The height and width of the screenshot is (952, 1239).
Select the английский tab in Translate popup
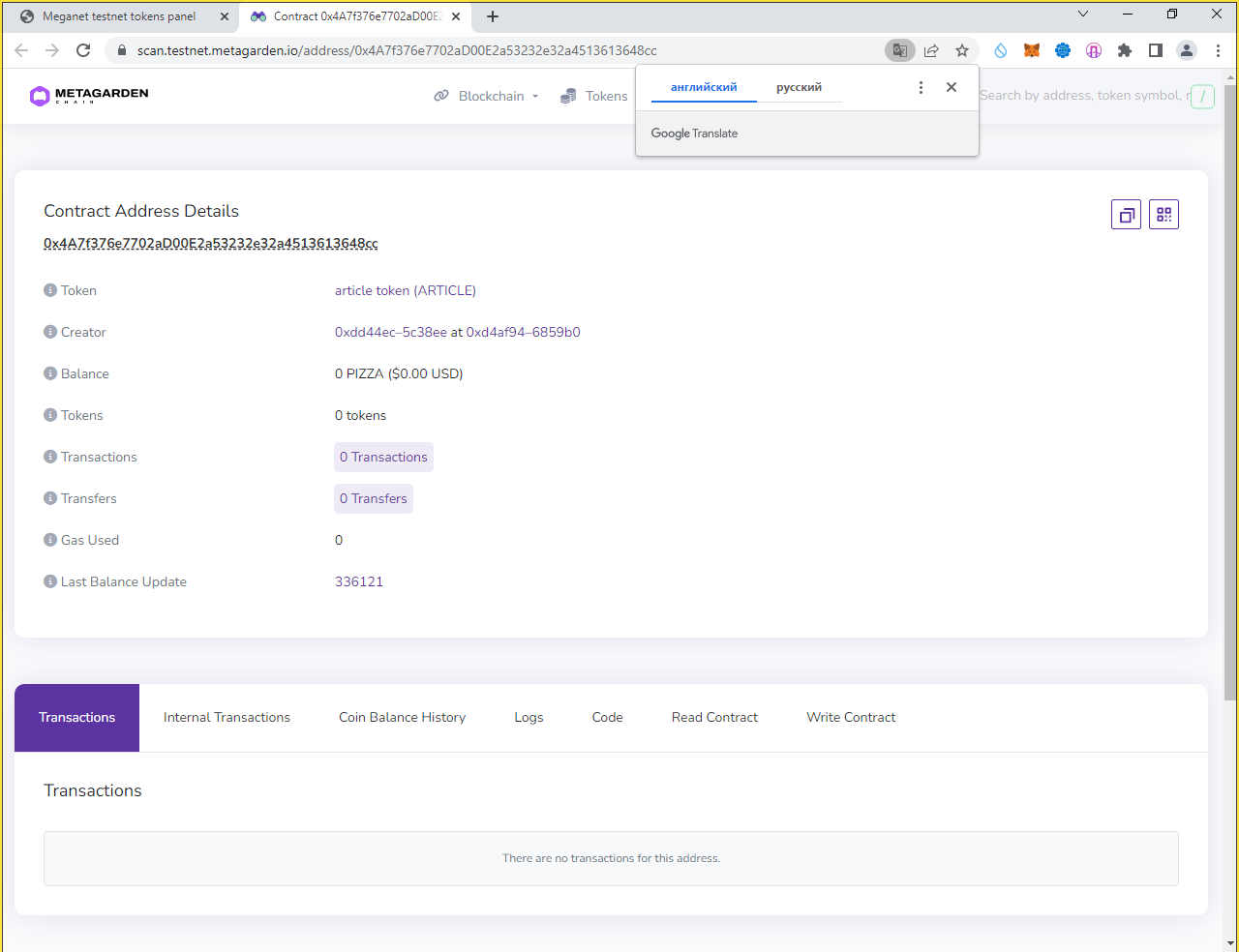coord(704,87)
